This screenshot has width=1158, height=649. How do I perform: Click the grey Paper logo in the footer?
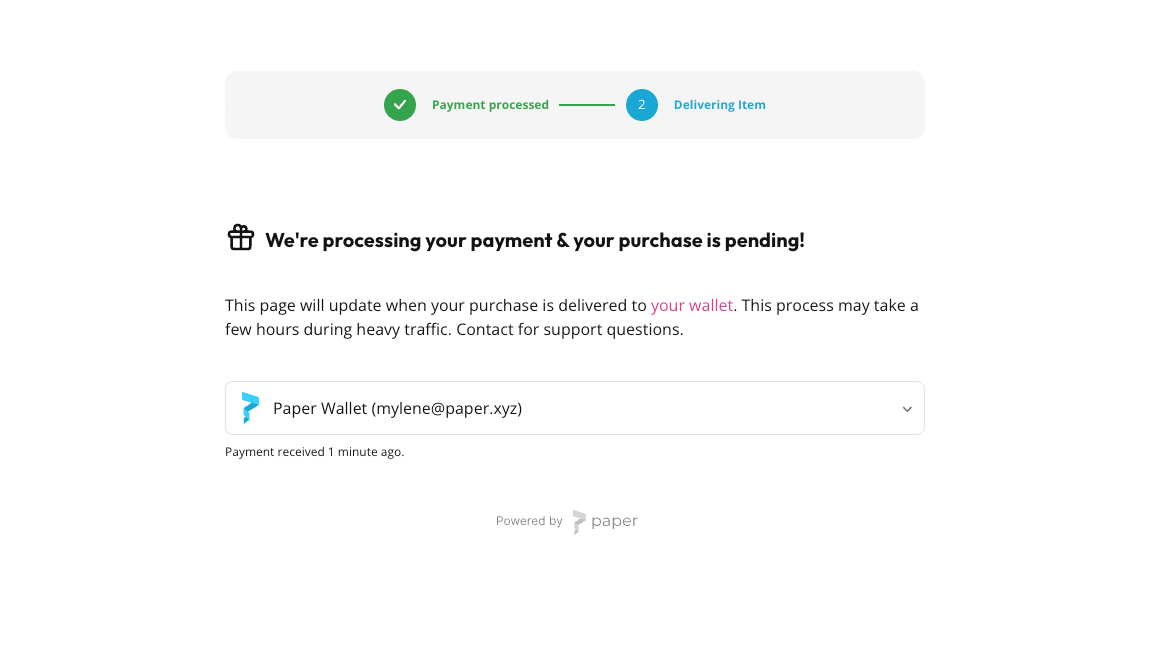coord(579,522)
